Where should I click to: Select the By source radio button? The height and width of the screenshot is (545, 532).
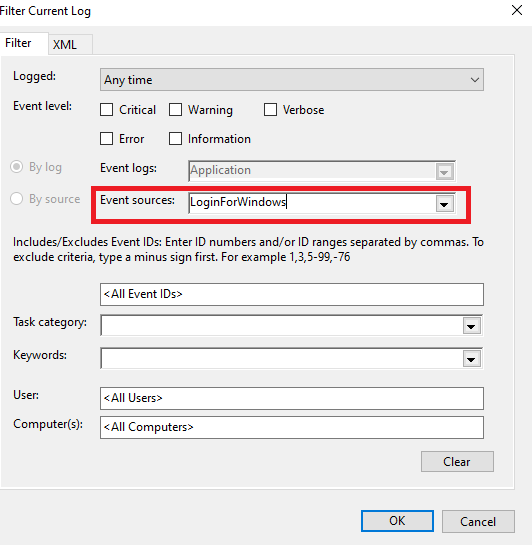[x=16, y=199]
